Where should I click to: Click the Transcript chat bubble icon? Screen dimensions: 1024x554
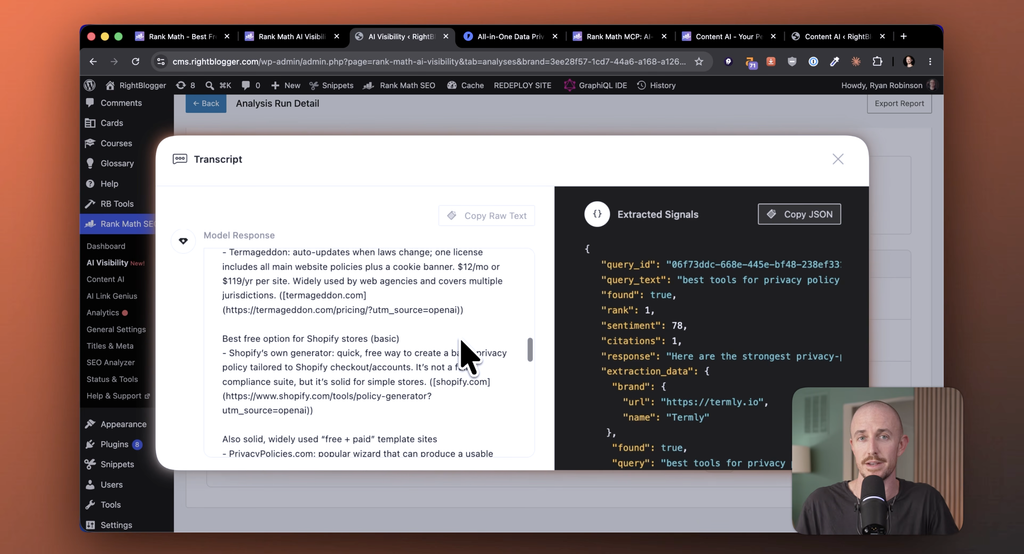[180, 159]
